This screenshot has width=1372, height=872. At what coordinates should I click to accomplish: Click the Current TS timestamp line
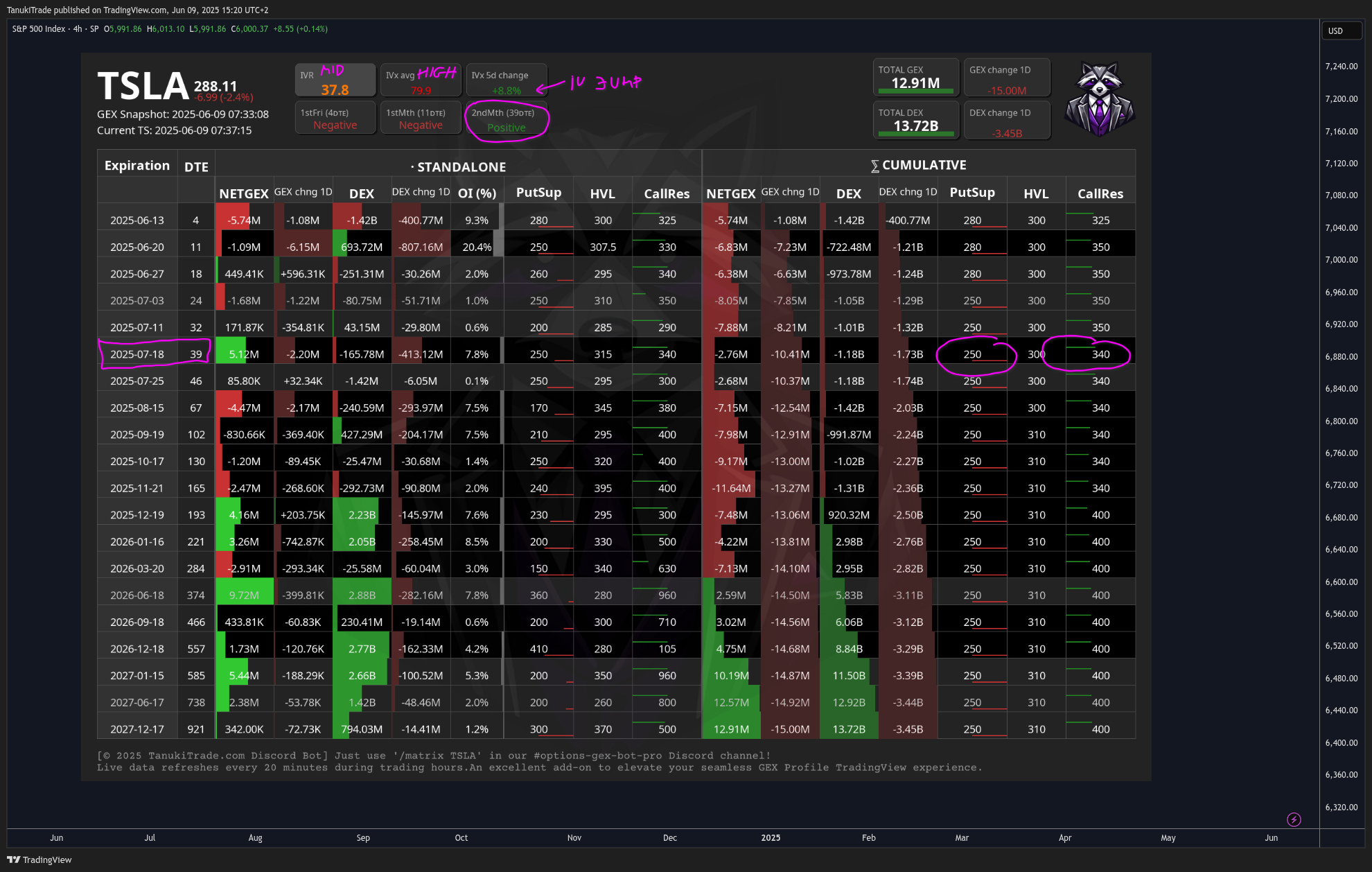click(x=175, y=130)
